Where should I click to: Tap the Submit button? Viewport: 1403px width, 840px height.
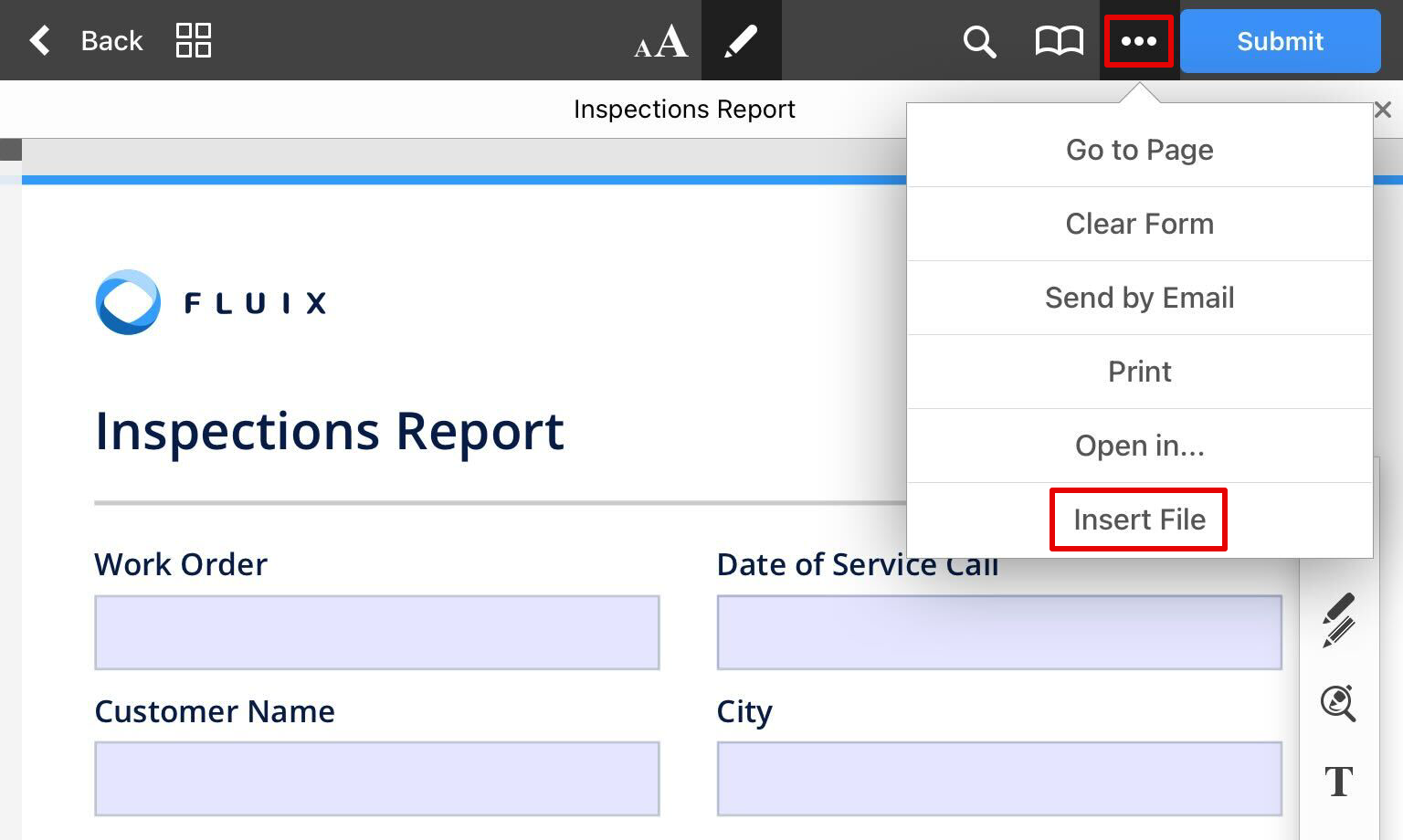[1279, 40]
